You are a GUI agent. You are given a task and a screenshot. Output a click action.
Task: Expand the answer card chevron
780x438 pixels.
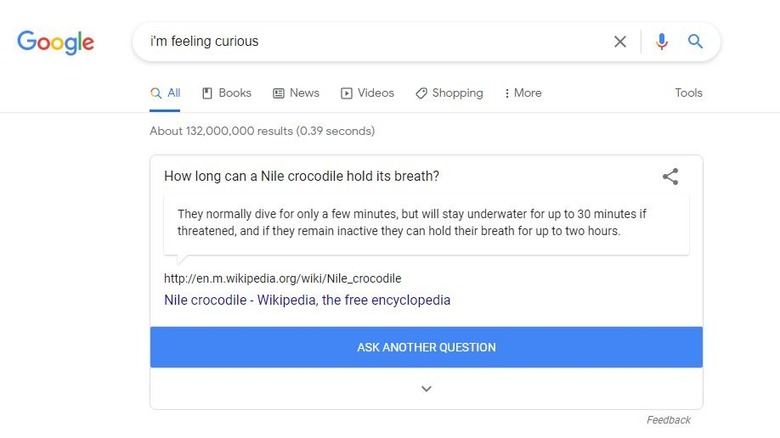(426, 388)
